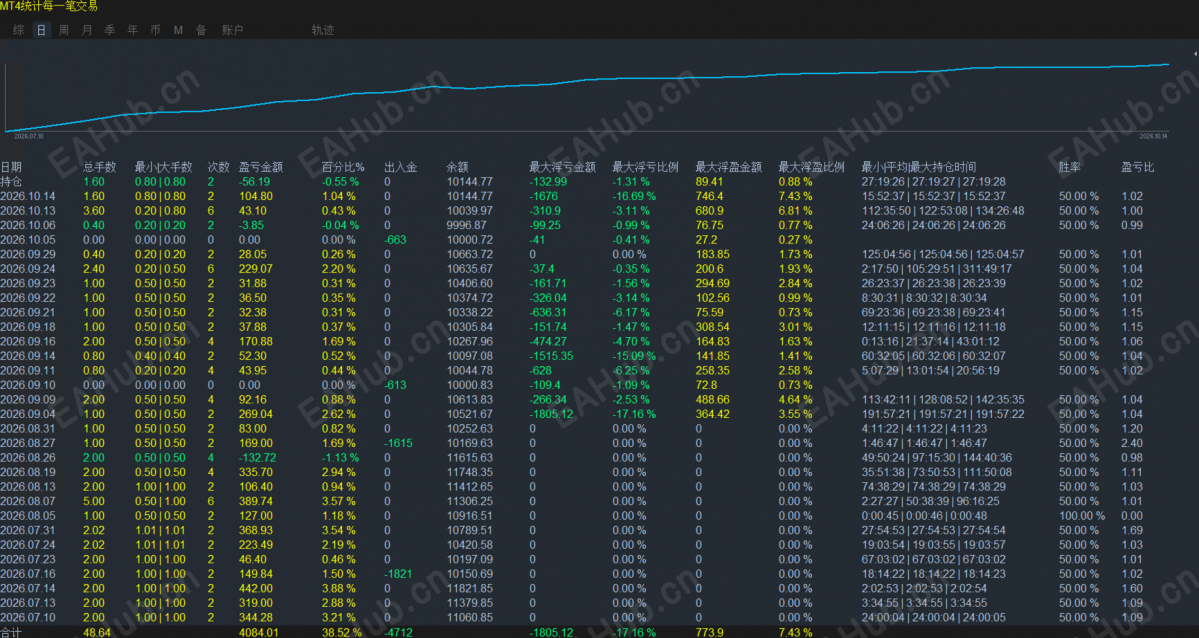
Task: Switch to the 币 currency tab
Action: click(156, 31)
